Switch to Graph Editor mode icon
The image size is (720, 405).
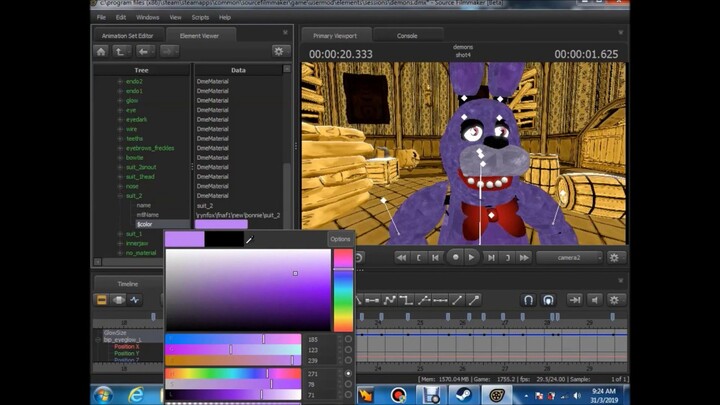[x=135, y=300]
